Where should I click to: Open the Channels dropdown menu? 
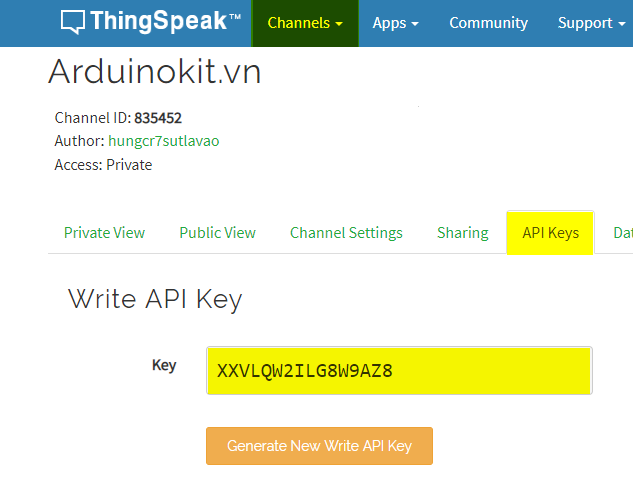[x=305, y=23]
